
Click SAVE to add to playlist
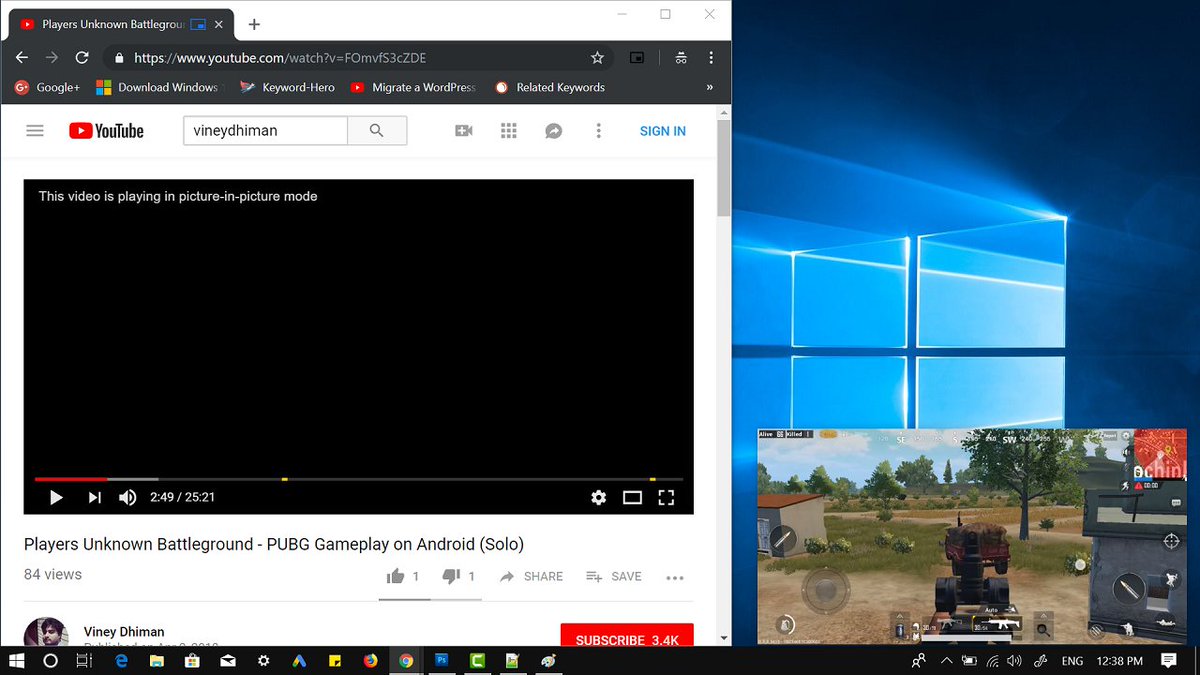(614, 576)
